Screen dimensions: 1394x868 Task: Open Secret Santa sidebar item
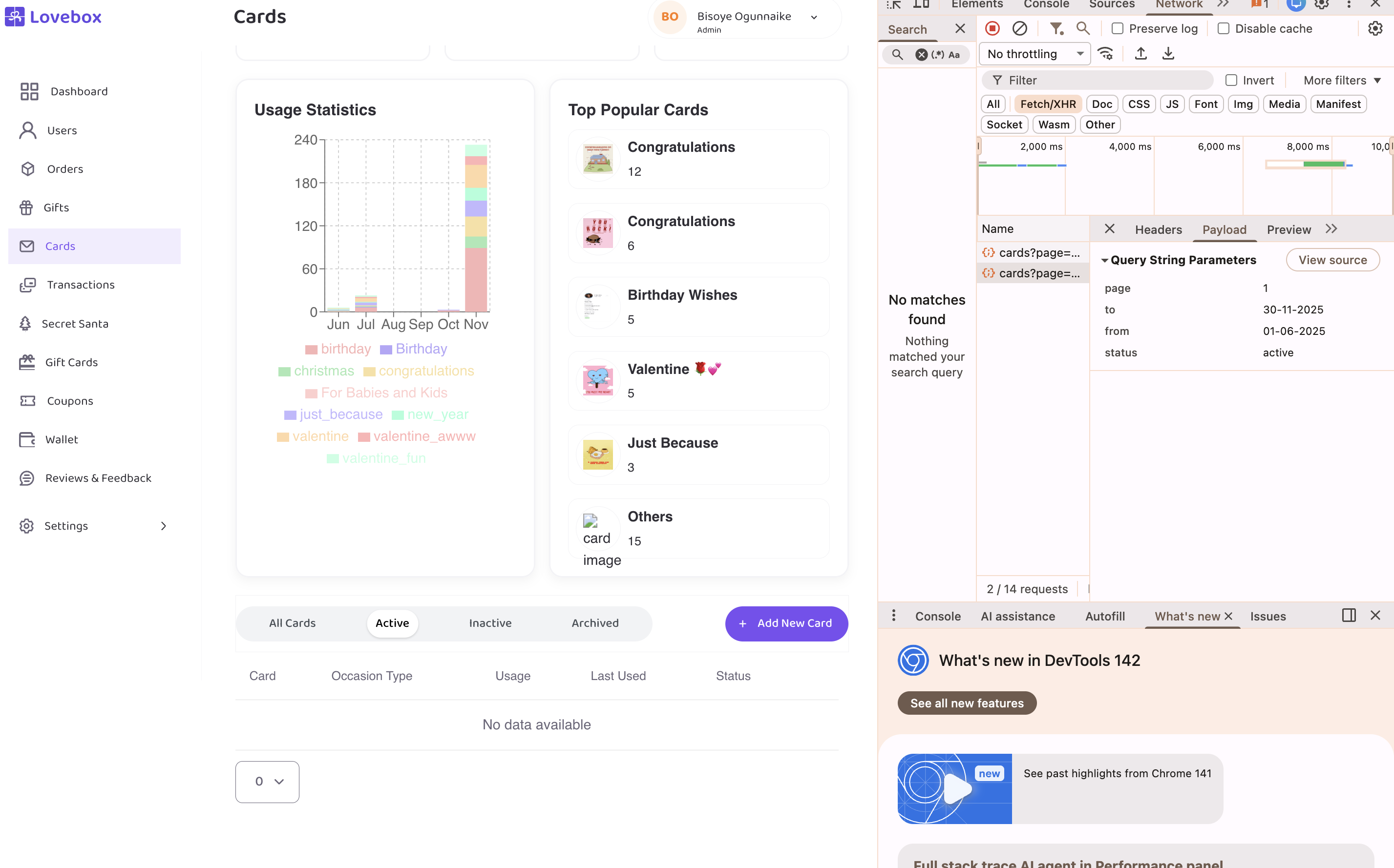(75, 324)
